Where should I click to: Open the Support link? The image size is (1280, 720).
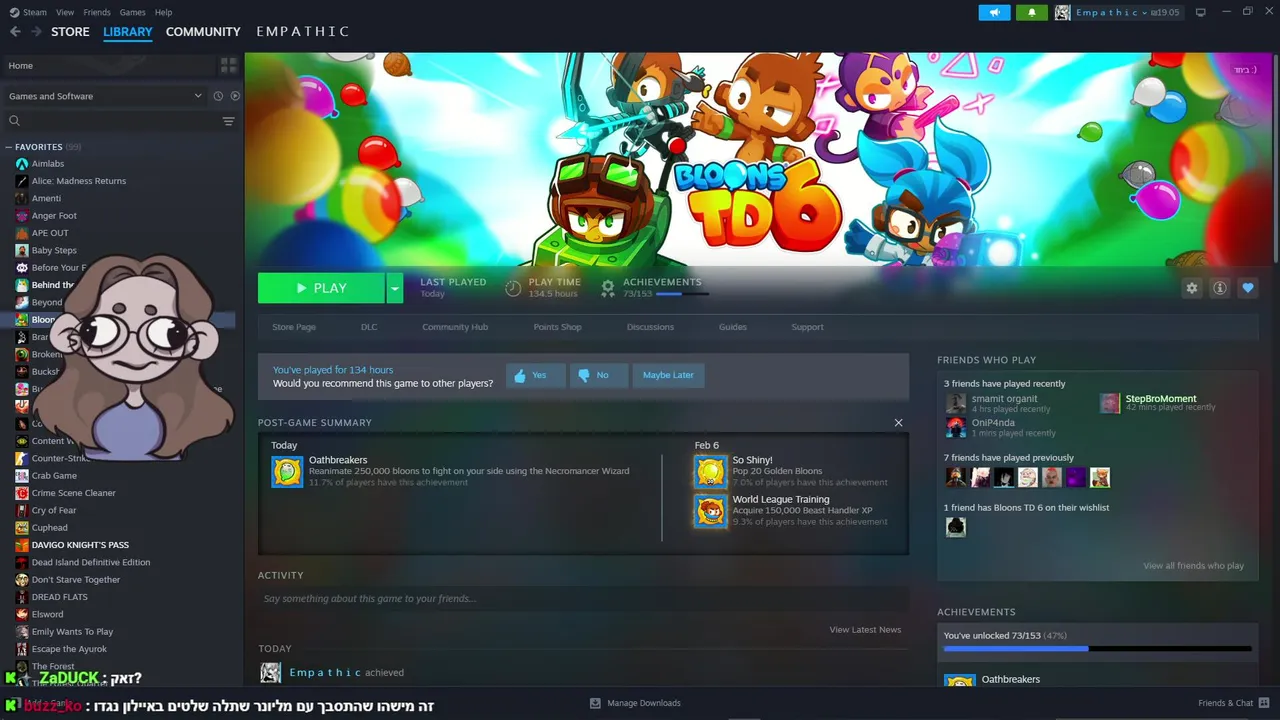pyautogui.click(x=807, y=327)
